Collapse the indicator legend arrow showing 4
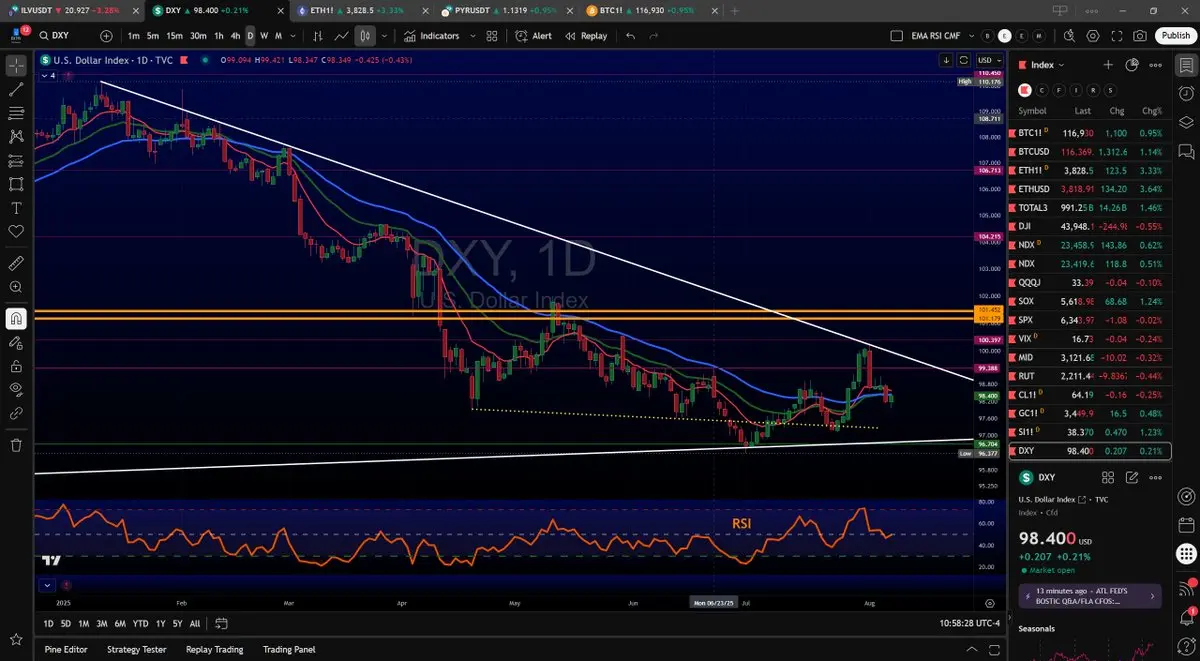Screen dimensions: 1200x661 [50, 75]
